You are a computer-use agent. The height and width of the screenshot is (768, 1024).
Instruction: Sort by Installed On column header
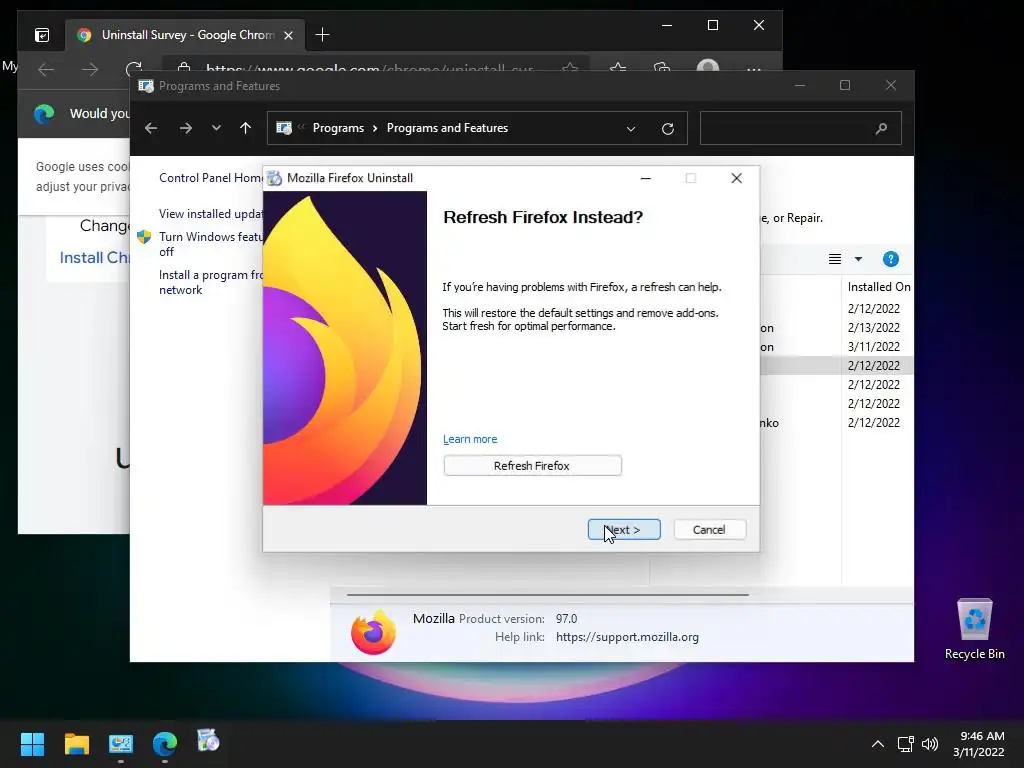point(878,287)
